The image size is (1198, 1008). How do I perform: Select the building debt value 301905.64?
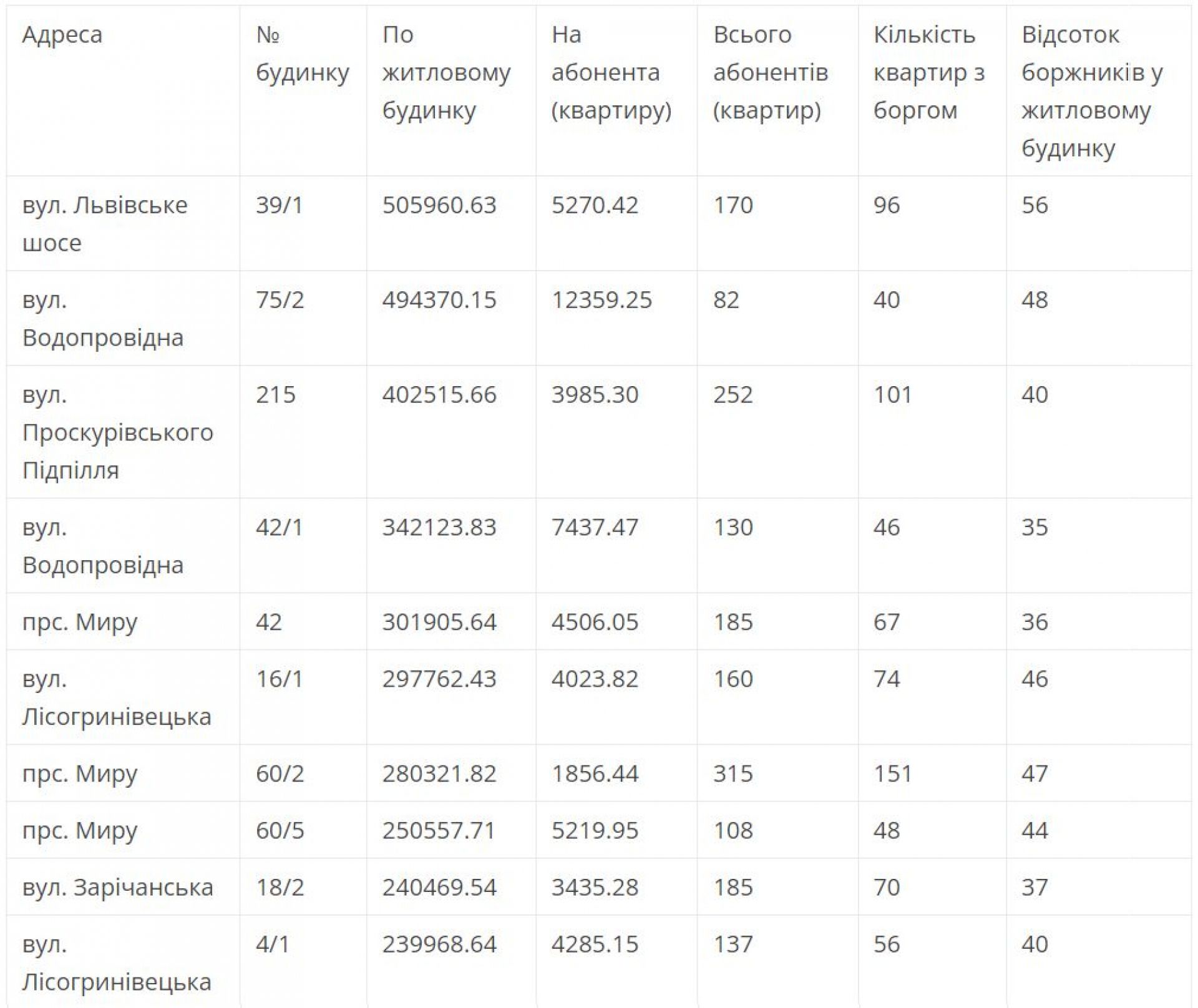[x=439, y=622]
